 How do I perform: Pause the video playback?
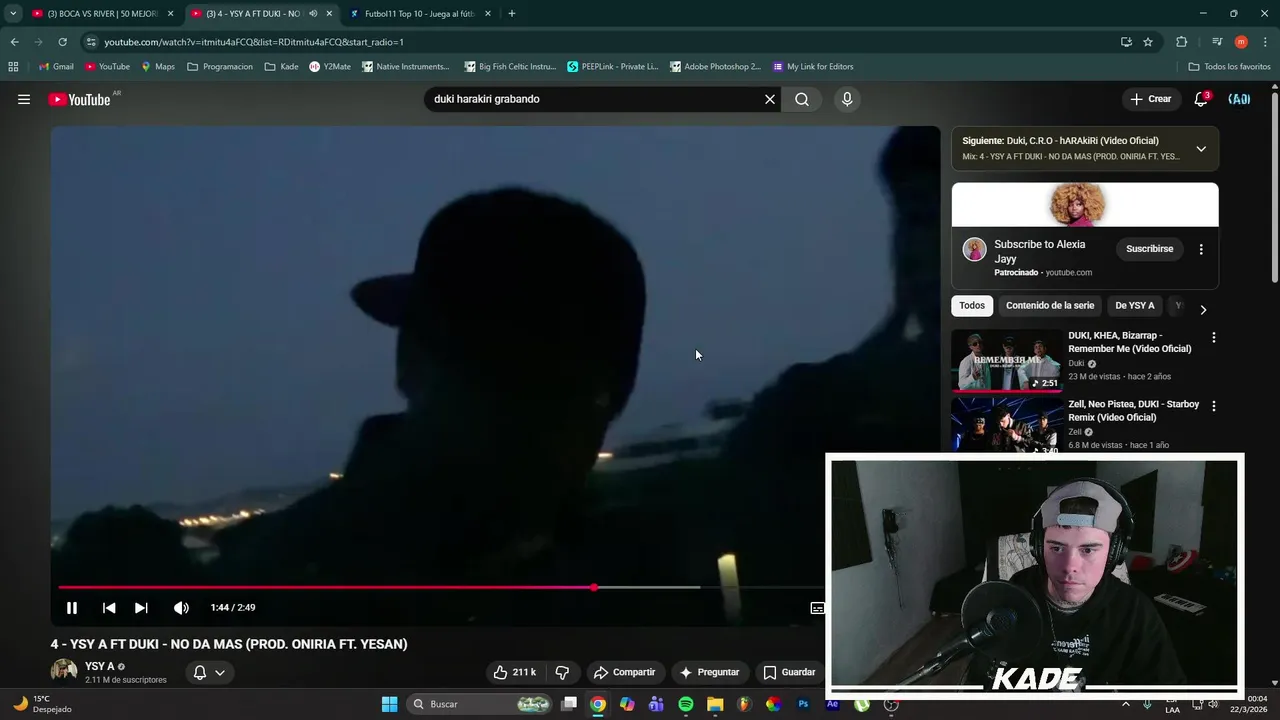(x=72, y=607)
